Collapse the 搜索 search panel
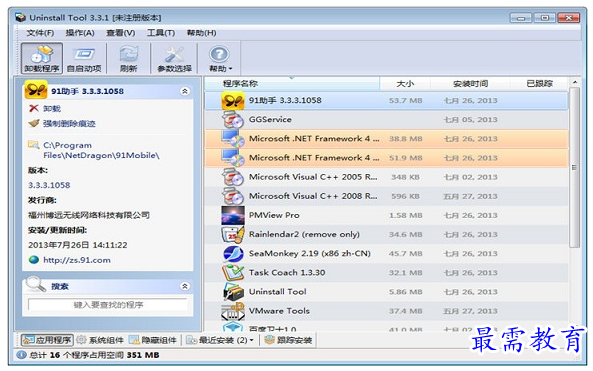Screen dimensions: 593x371 [185, 286]
